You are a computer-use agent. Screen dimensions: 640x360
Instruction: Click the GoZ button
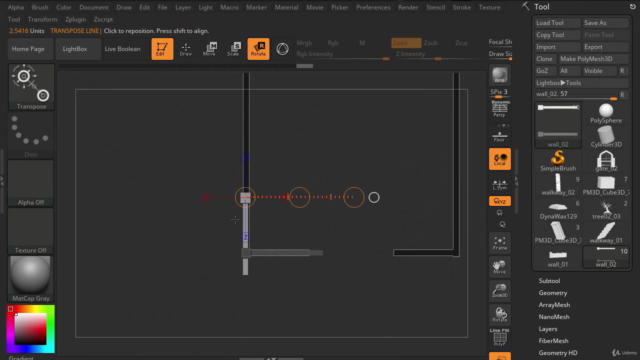[545, 71]
